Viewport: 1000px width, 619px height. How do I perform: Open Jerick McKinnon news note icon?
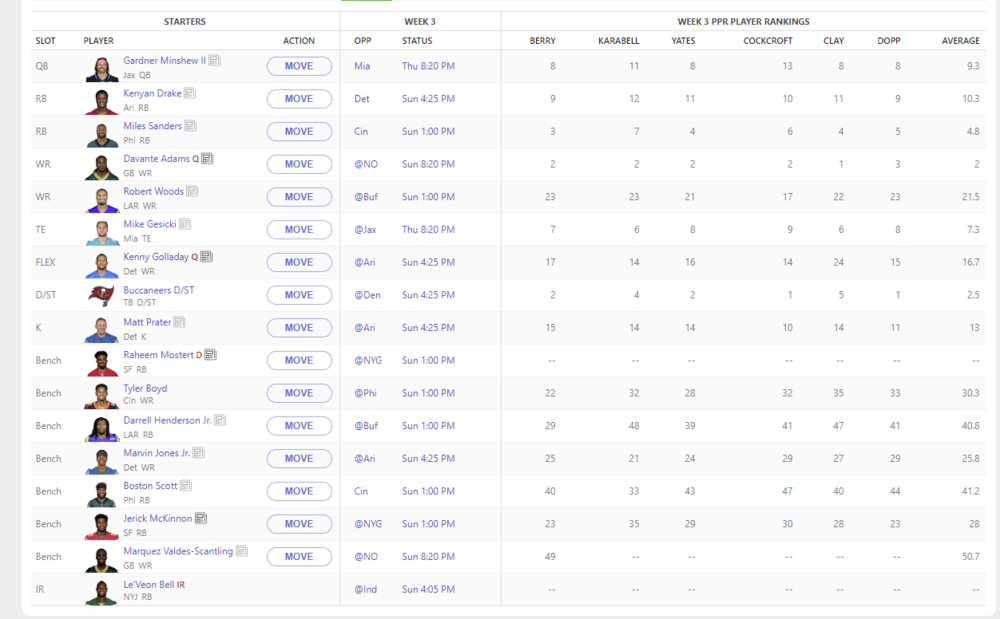click(x=201, y=518)
